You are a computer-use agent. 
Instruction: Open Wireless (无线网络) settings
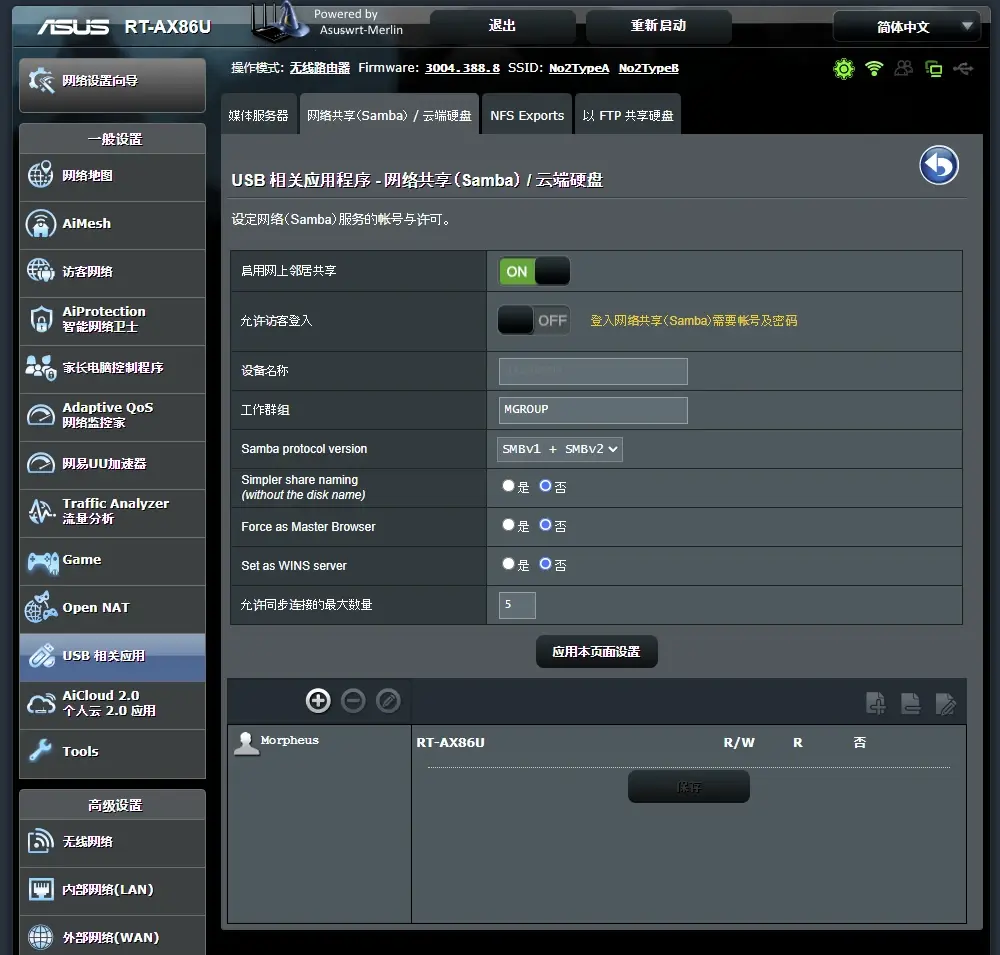tap(112, 842)
